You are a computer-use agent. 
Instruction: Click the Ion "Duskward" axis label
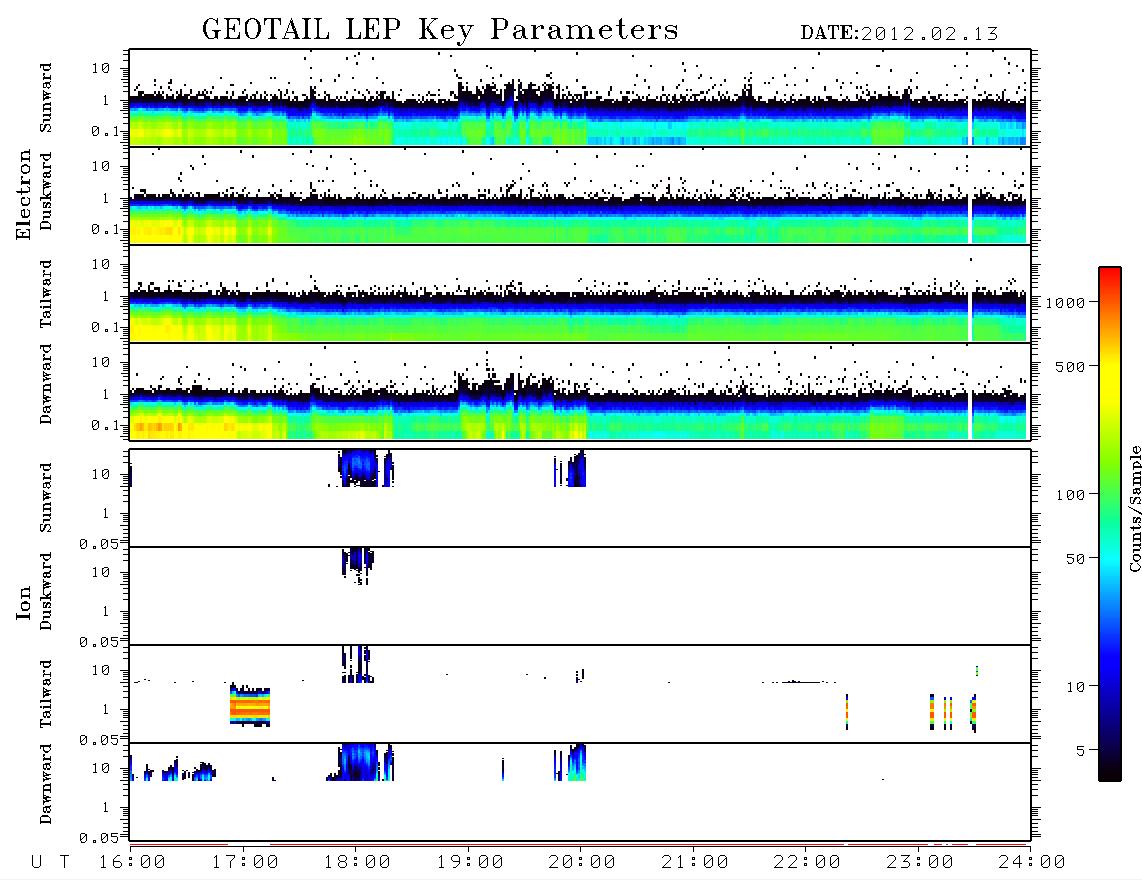pyautogui.click(x=46, y=592)
